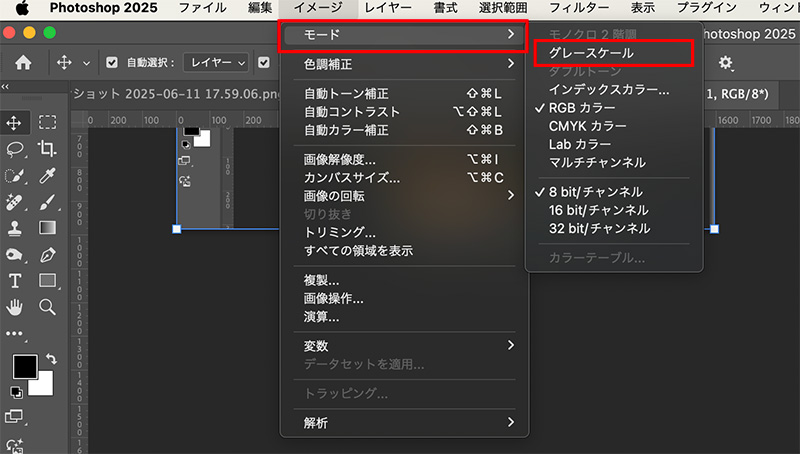Open the Apple menu

22,8
